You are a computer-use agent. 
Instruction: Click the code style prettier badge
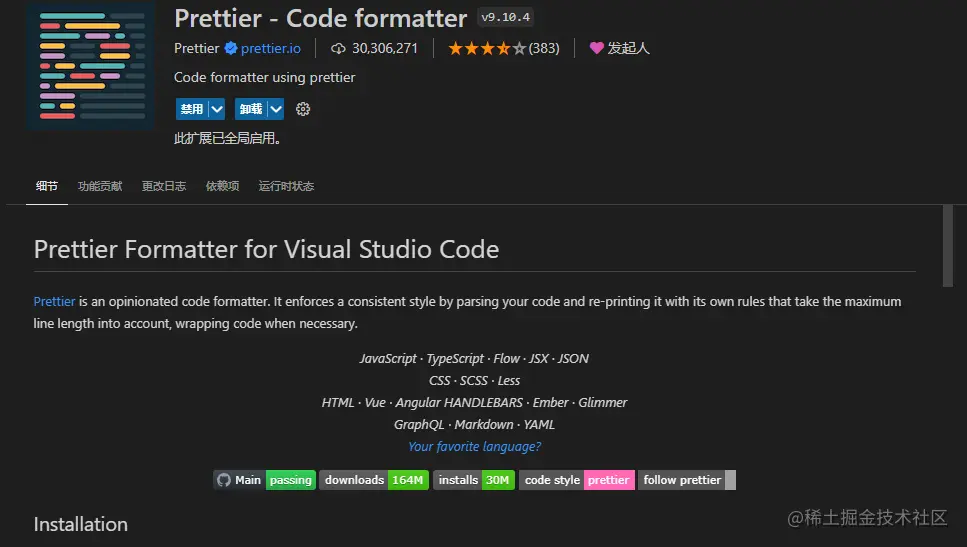pos(577,480)
